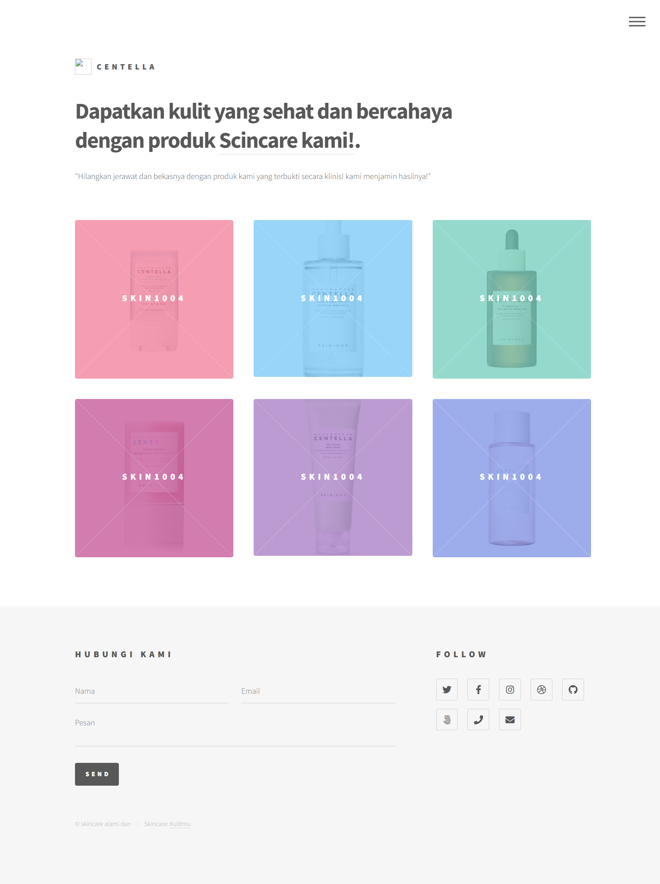Open the teal green SKIN1004 product tile
This screenshot has width=660, height=884.
click(x=512, y=299)
